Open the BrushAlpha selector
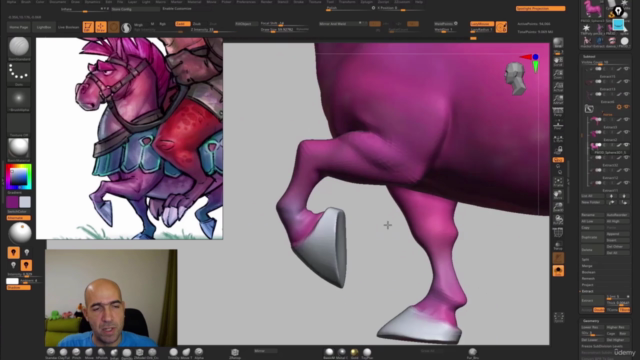The height and width of the screenshot is (360, 640). pyautogui.click(x=19, y=100)
